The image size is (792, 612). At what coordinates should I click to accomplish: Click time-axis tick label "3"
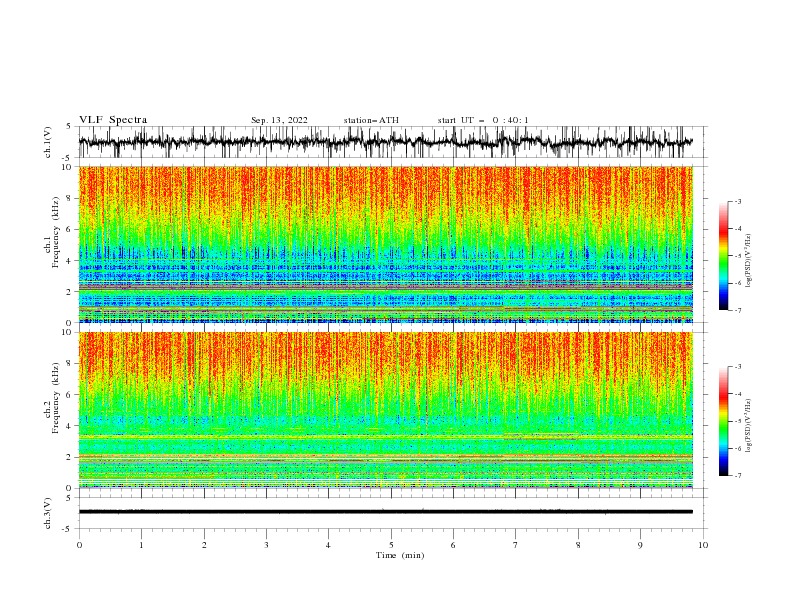[266, 545]
